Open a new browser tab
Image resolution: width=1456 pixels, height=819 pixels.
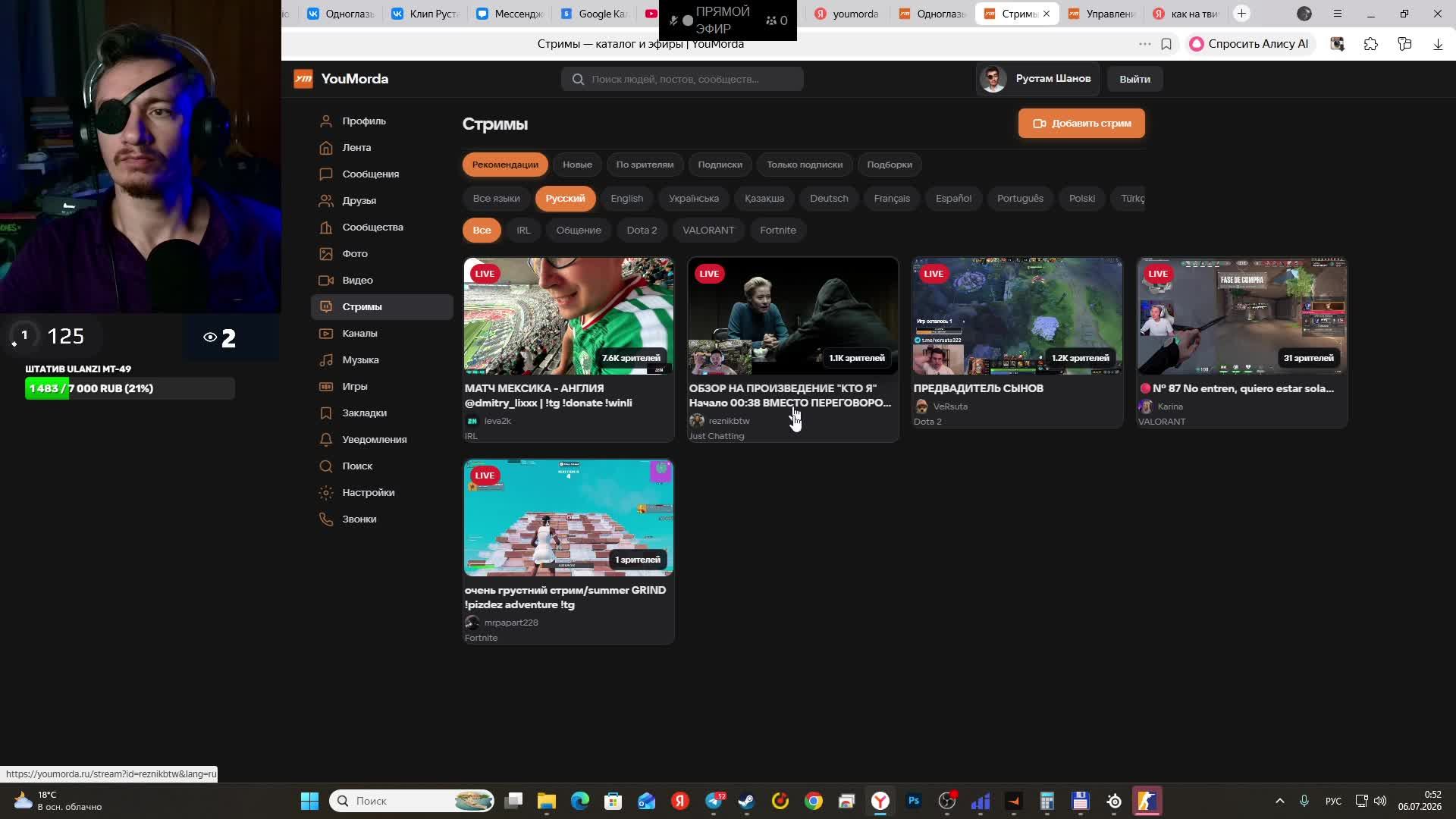coord(1241,14)
